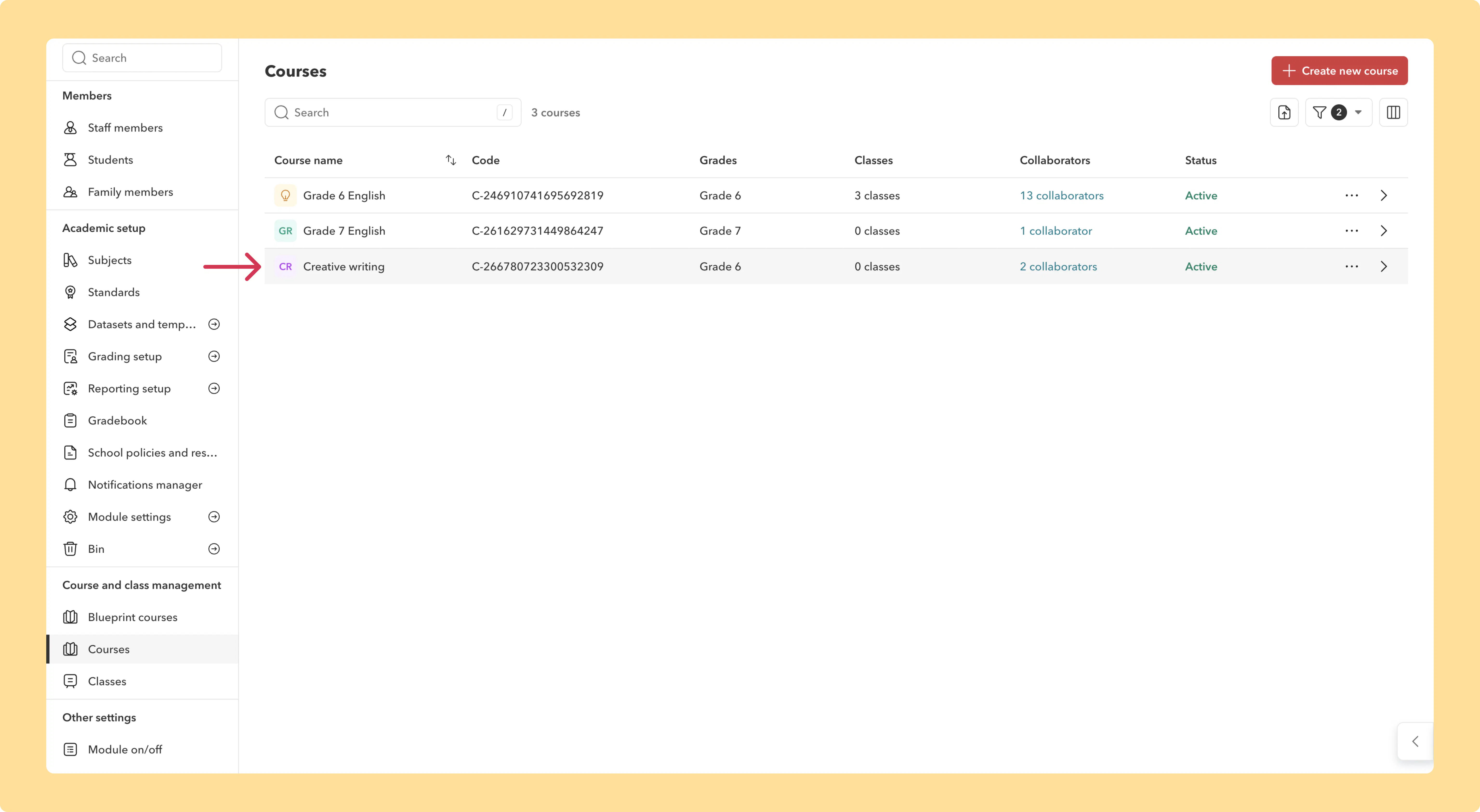Open 13 collaborators link
This screenshot has height=812, width=1480.
pos(1062,195)
